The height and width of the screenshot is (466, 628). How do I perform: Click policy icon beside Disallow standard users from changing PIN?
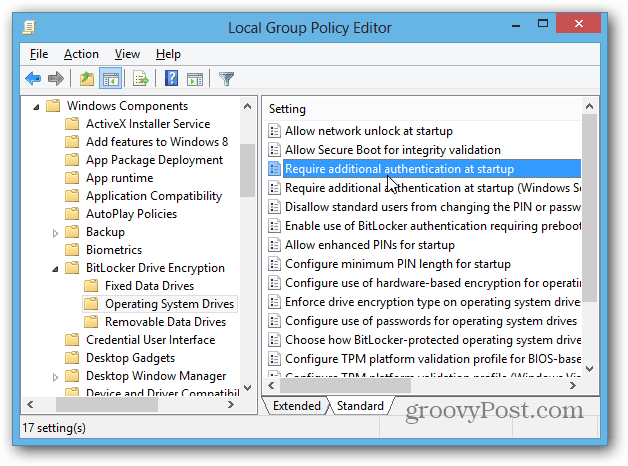(x=274, y=207)
